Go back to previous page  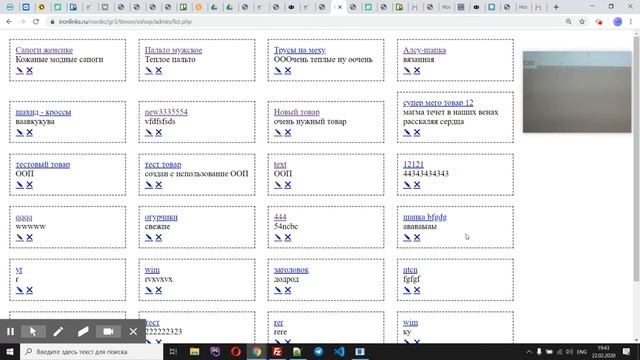(9, 22)
